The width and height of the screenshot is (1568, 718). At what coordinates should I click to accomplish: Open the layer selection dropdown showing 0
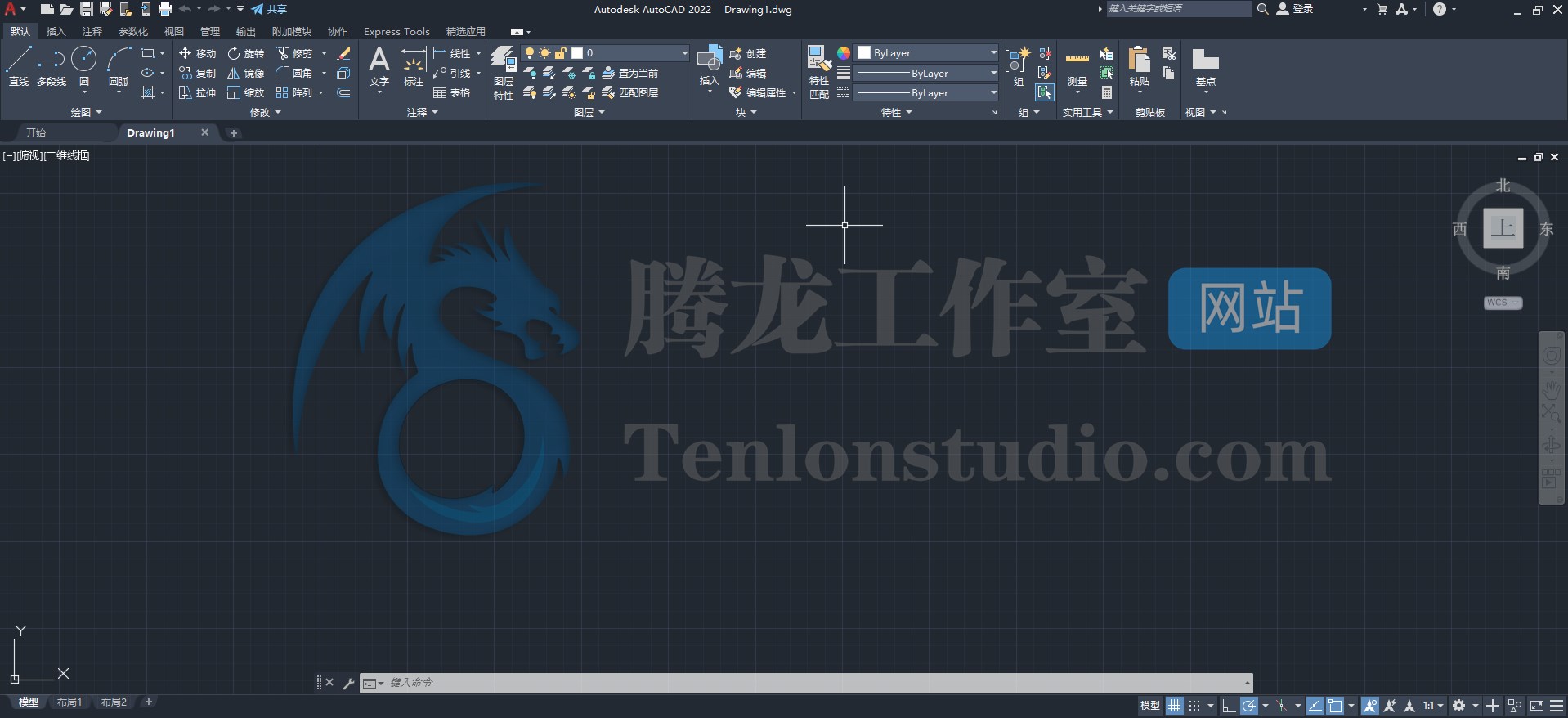coord(606,53)
